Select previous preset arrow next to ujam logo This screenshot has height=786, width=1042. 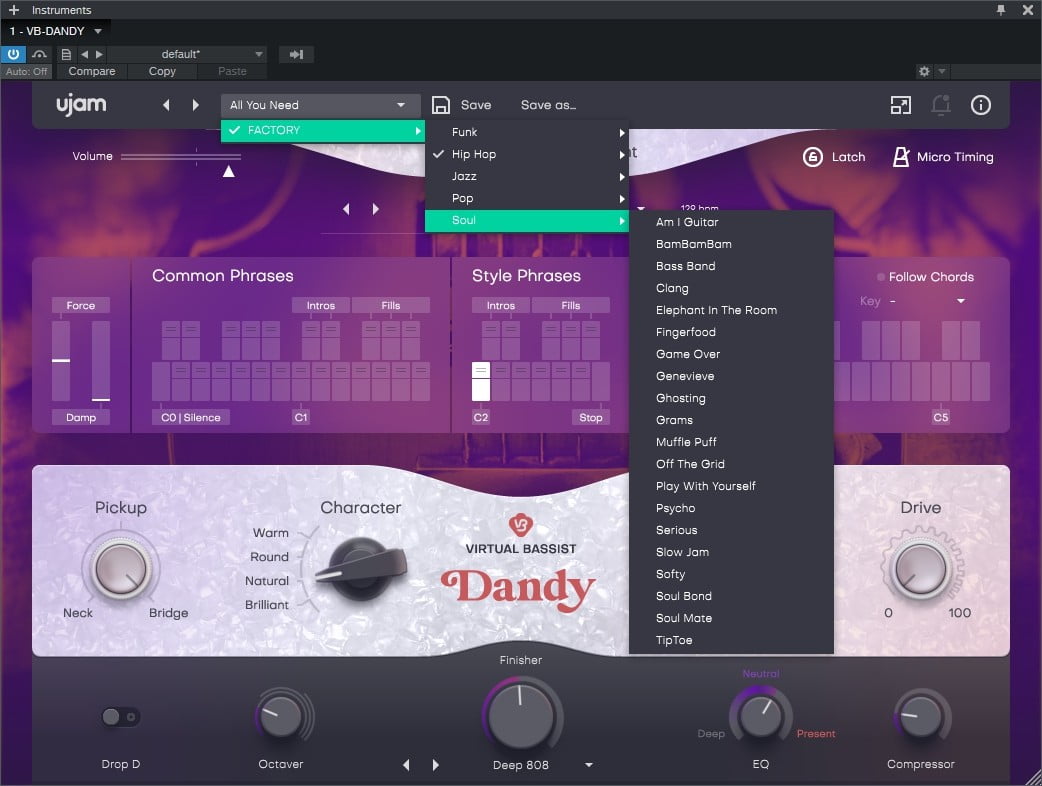(166, 105)
